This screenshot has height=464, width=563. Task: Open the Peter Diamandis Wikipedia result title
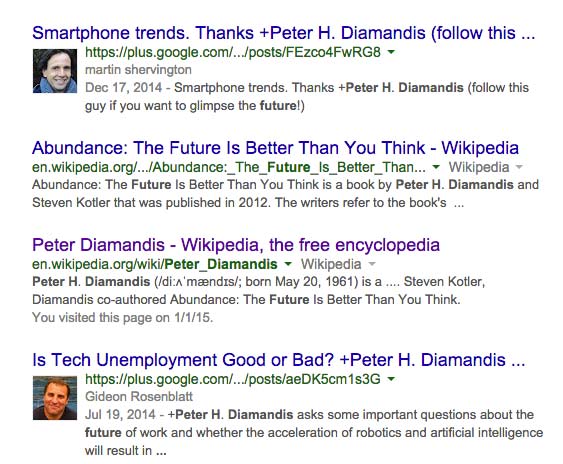236,245
